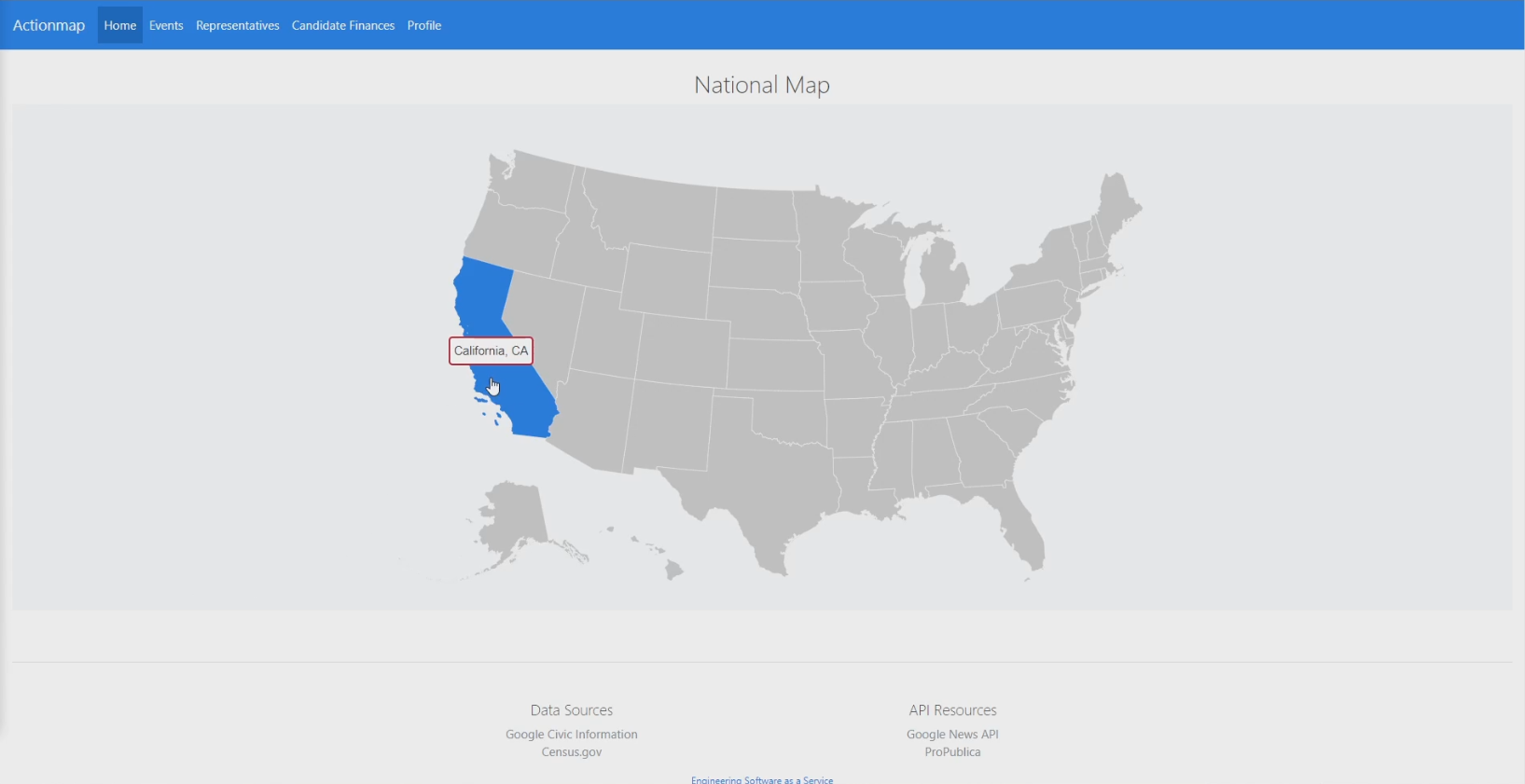
Task: Open Candidate Finances page
Action: coord(343,25)
